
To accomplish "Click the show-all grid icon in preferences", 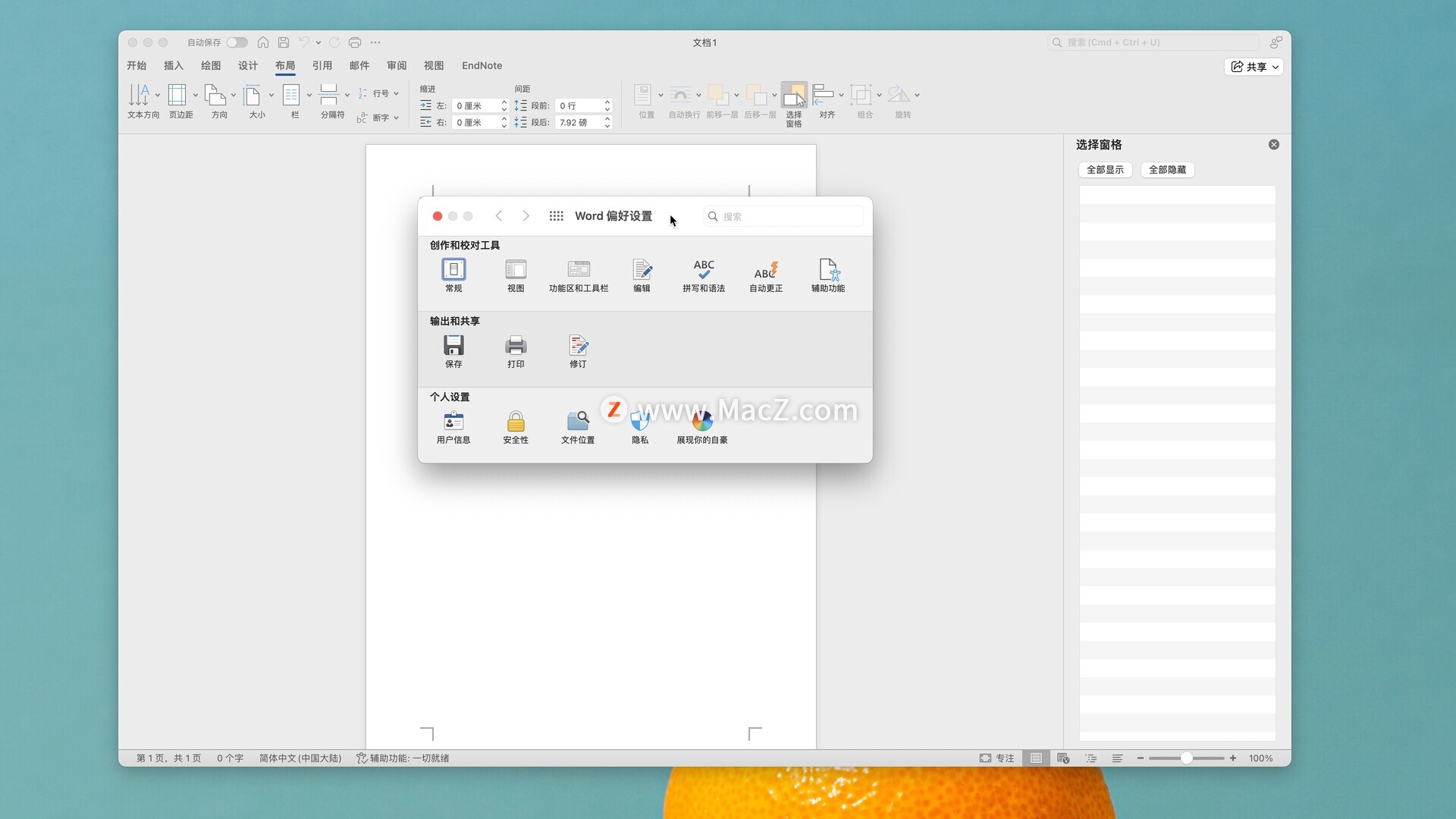I will [556, 216].
